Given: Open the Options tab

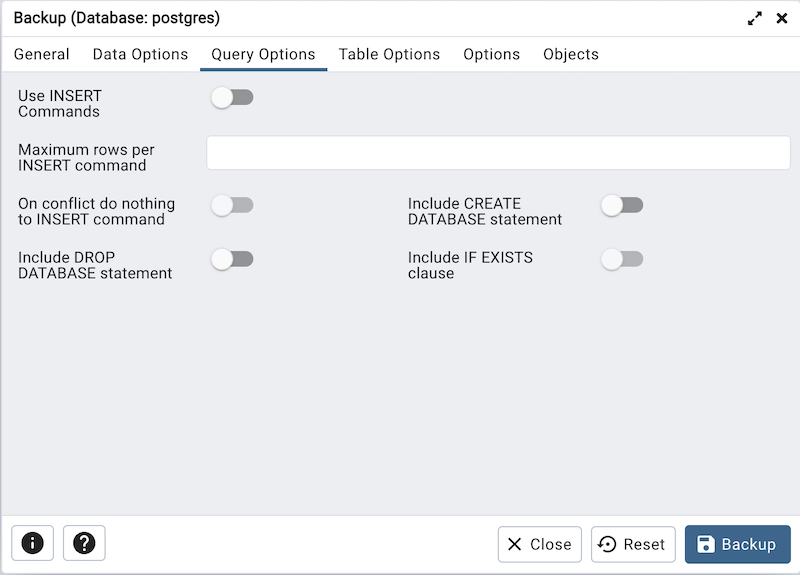Looking at the screenshot, I should [x=491, y=55].
